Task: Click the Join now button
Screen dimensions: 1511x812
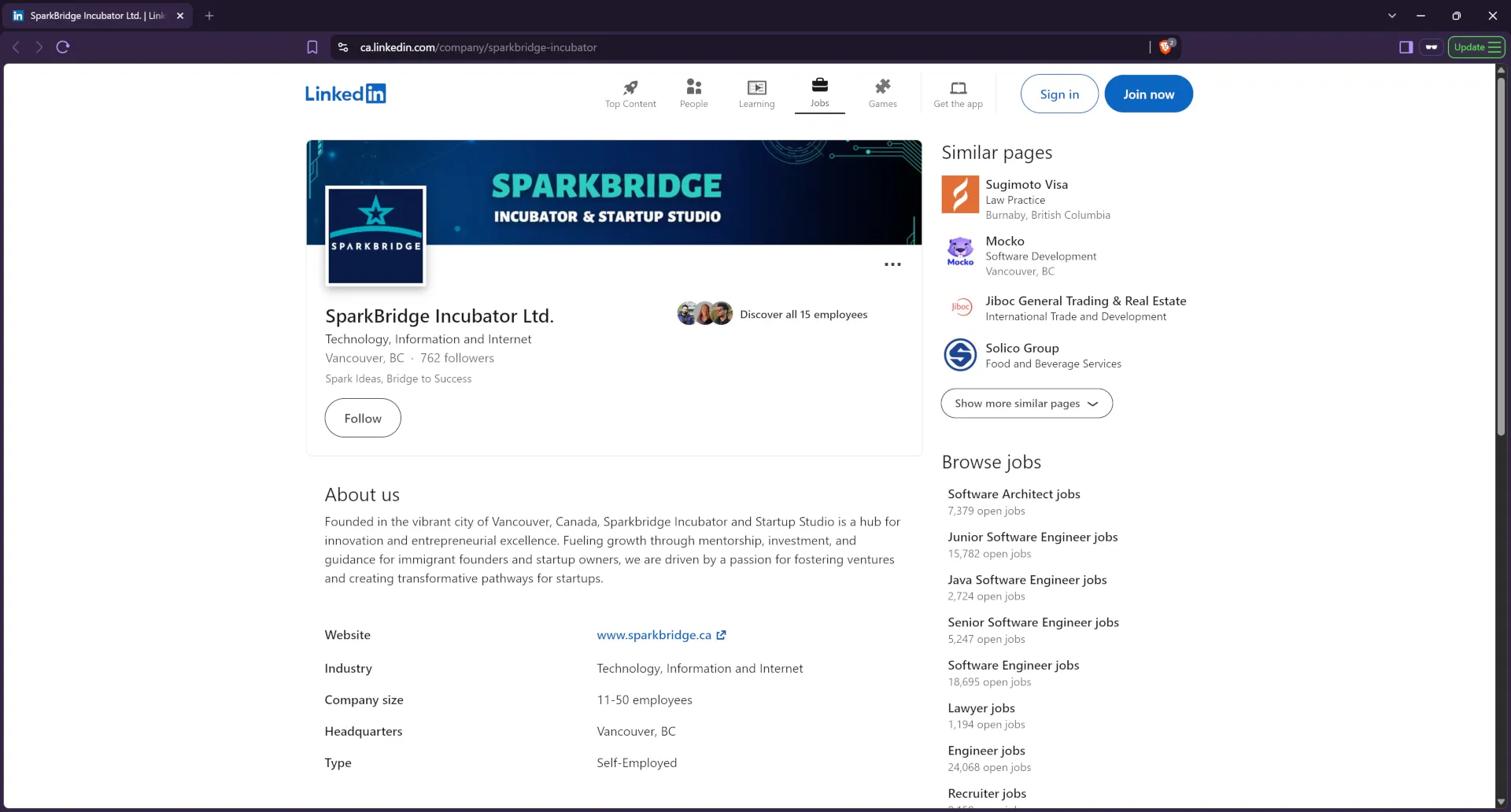Action: (x=1148, y=94)
